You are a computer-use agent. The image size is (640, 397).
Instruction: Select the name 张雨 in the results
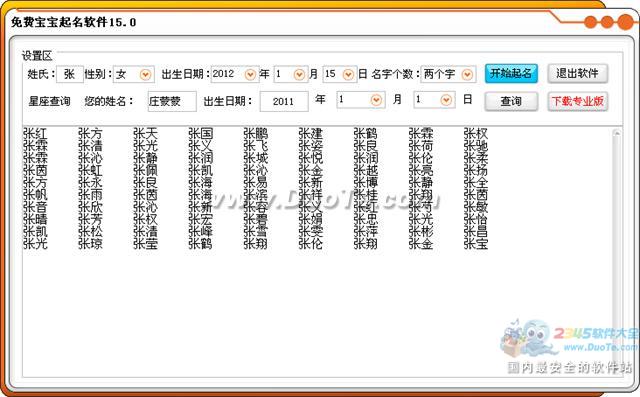coord(90,195)
